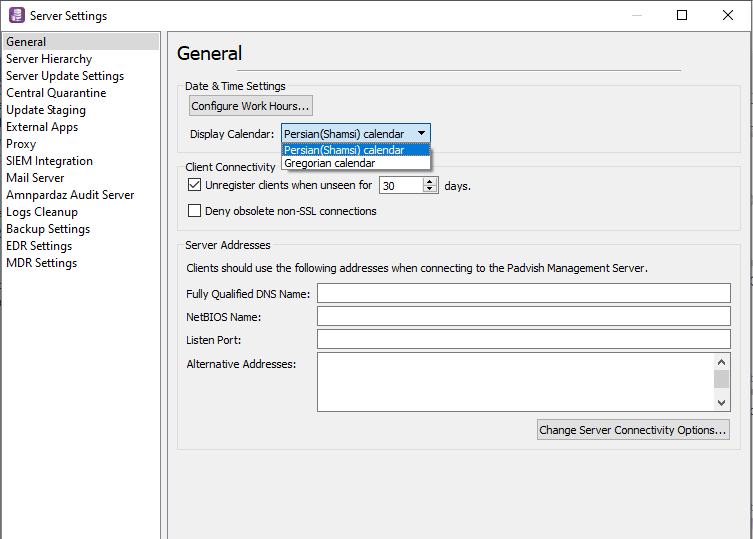Click Alternative Addresses scroll up arrow

coord(721,362)
